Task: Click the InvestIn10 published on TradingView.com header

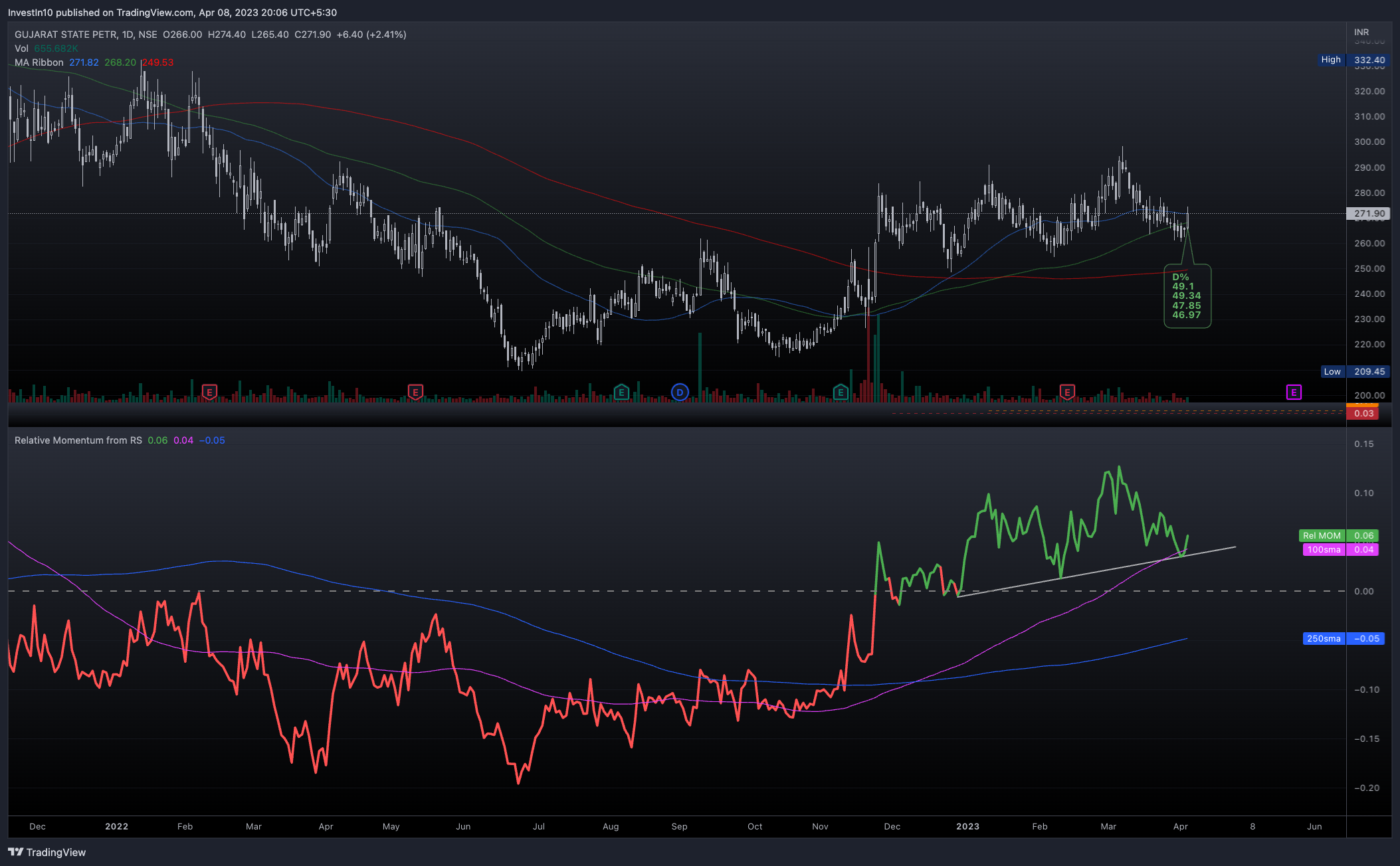Action: pyautogui.click(x=172, y=13)
